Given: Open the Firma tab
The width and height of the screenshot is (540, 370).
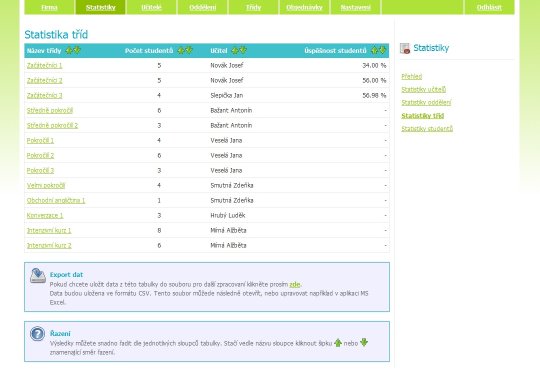Looking at the screenshot, I should tap(49, 7).
